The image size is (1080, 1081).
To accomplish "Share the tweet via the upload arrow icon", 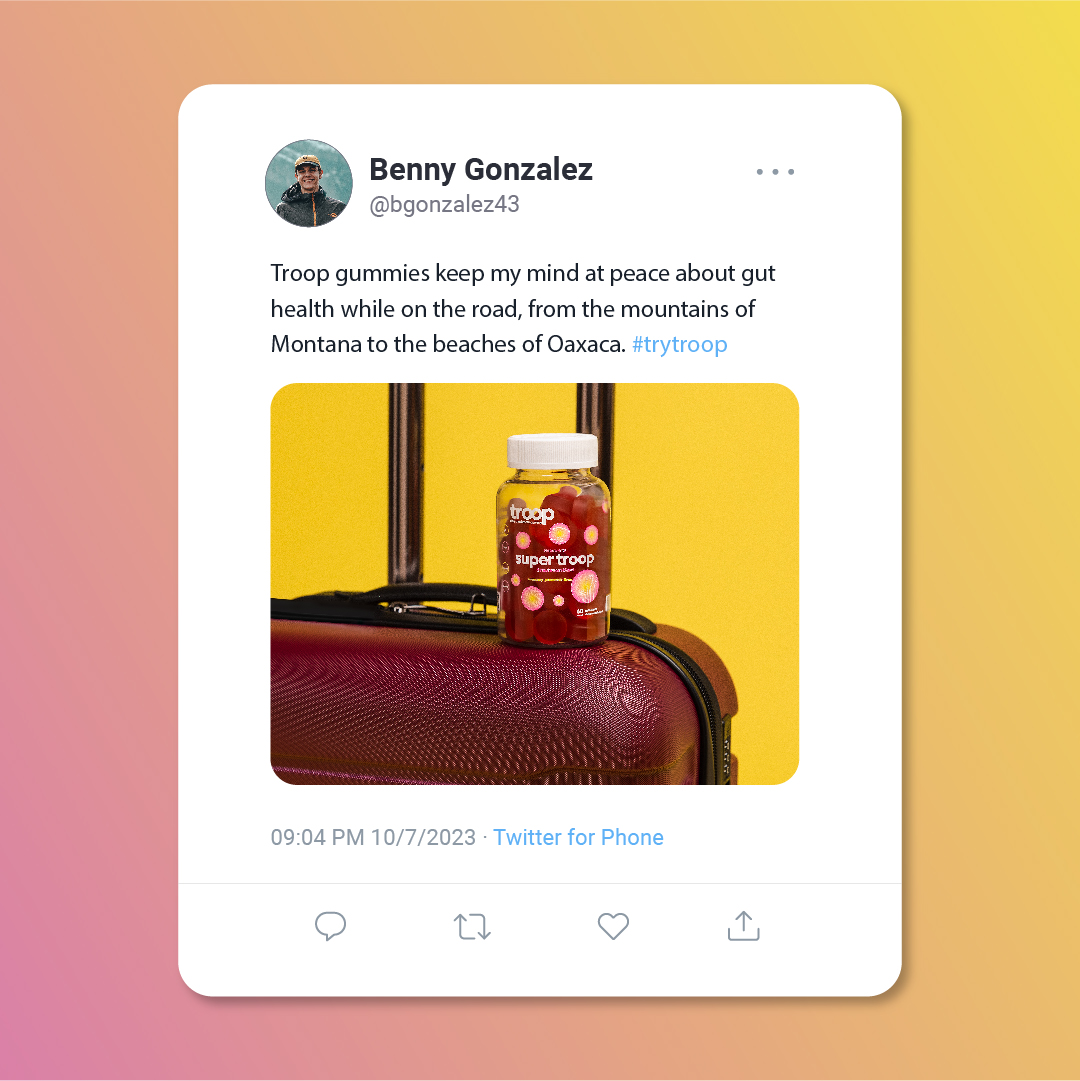I will pos(743,926).
